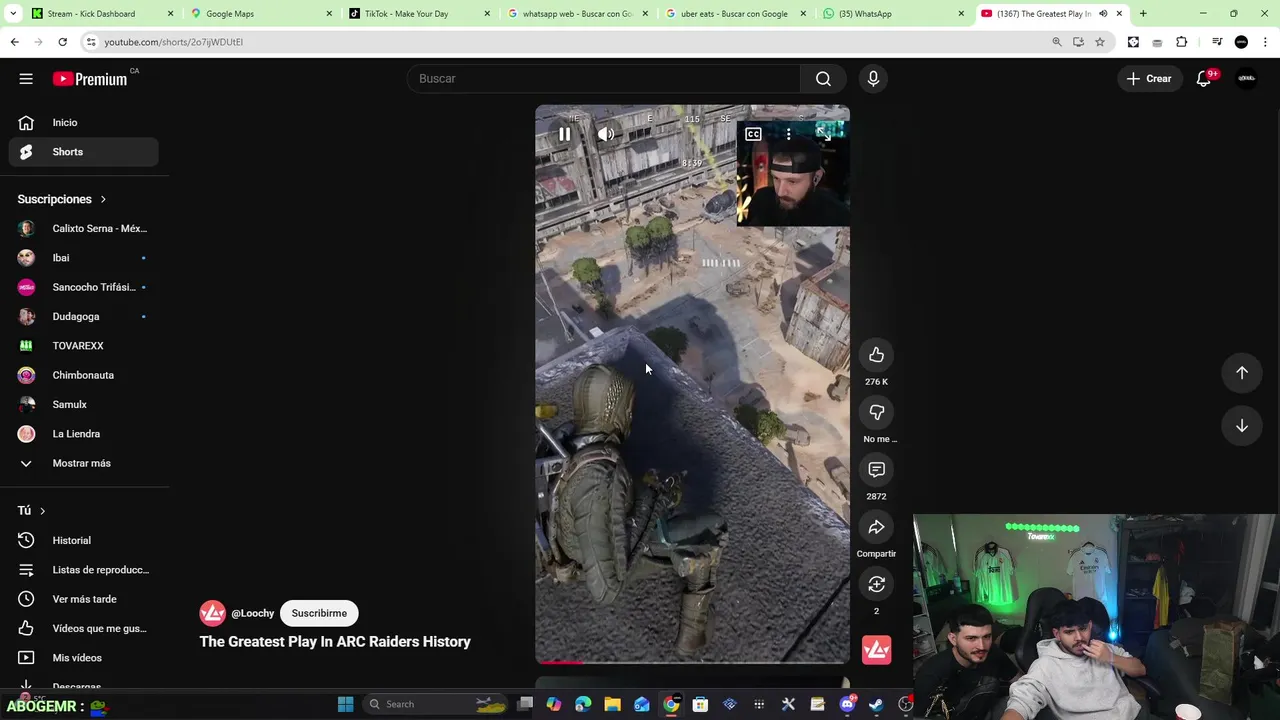
Task: Reload the current page
Action: click(x=62, y=42)
